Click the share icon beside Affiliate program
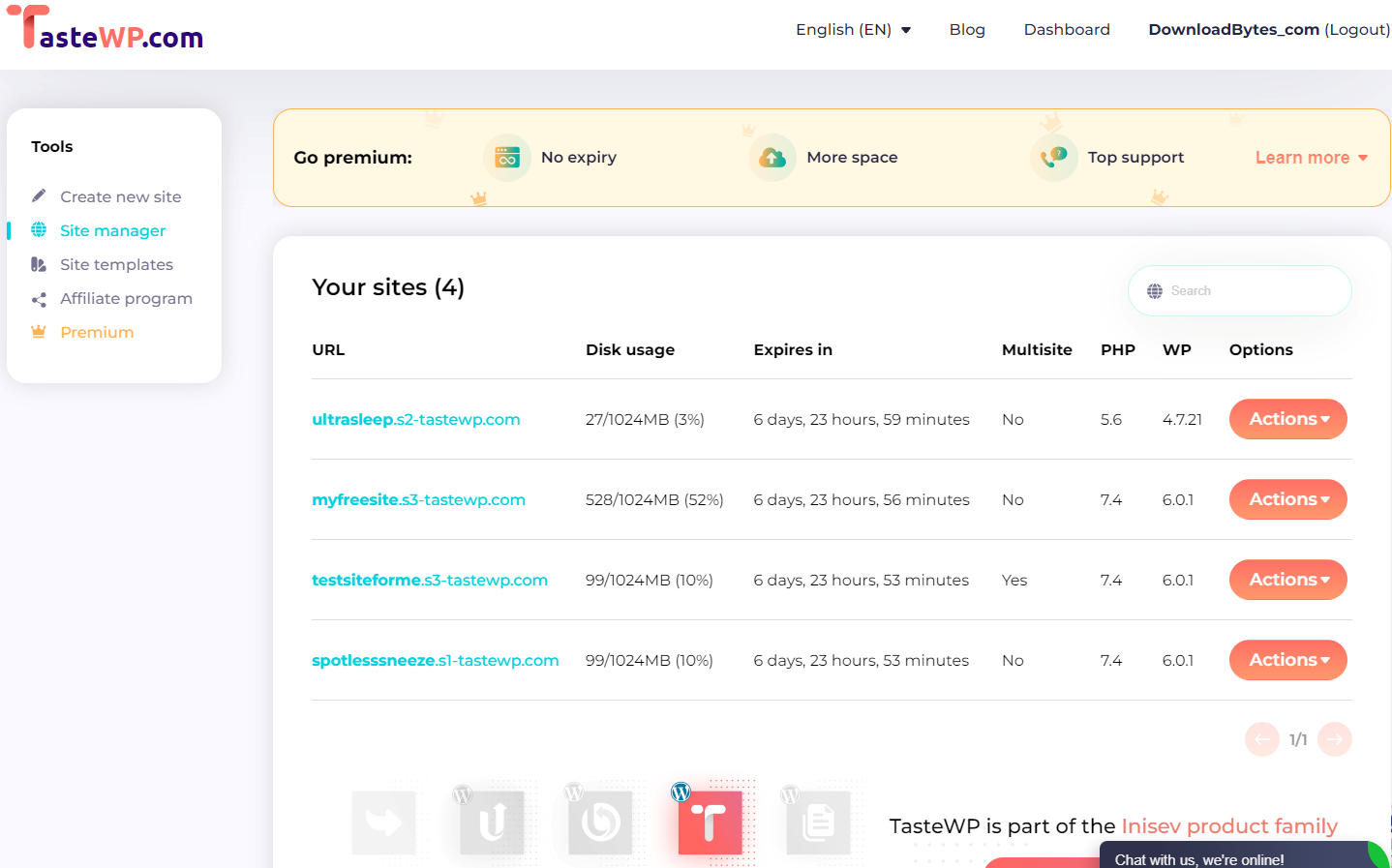Image resolution: width=1392 pixels, height=868 pixels. coord(39,299)
